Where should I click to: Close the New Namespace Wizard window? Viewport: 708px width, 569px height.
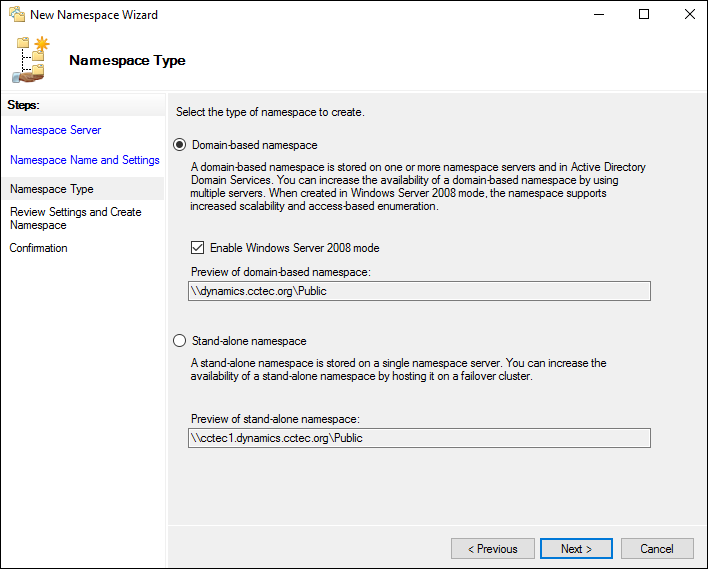[689, 15]
